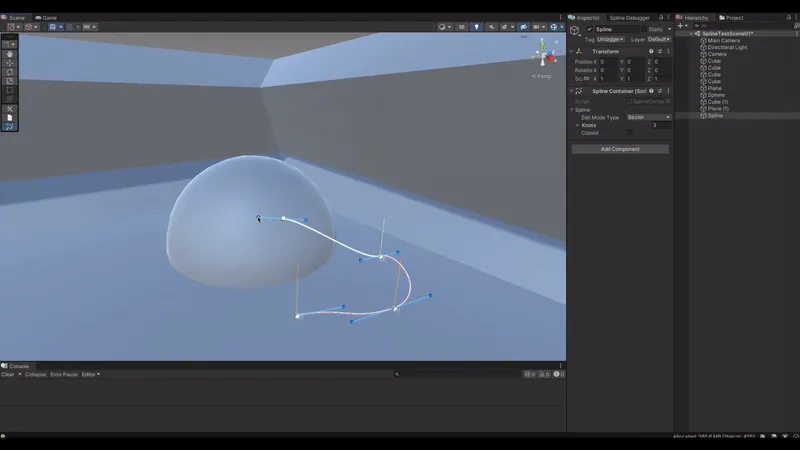Screen dimensions: 800x450
Task: Open the Tag Untagged dropdown
Action: tap(610, 39)
